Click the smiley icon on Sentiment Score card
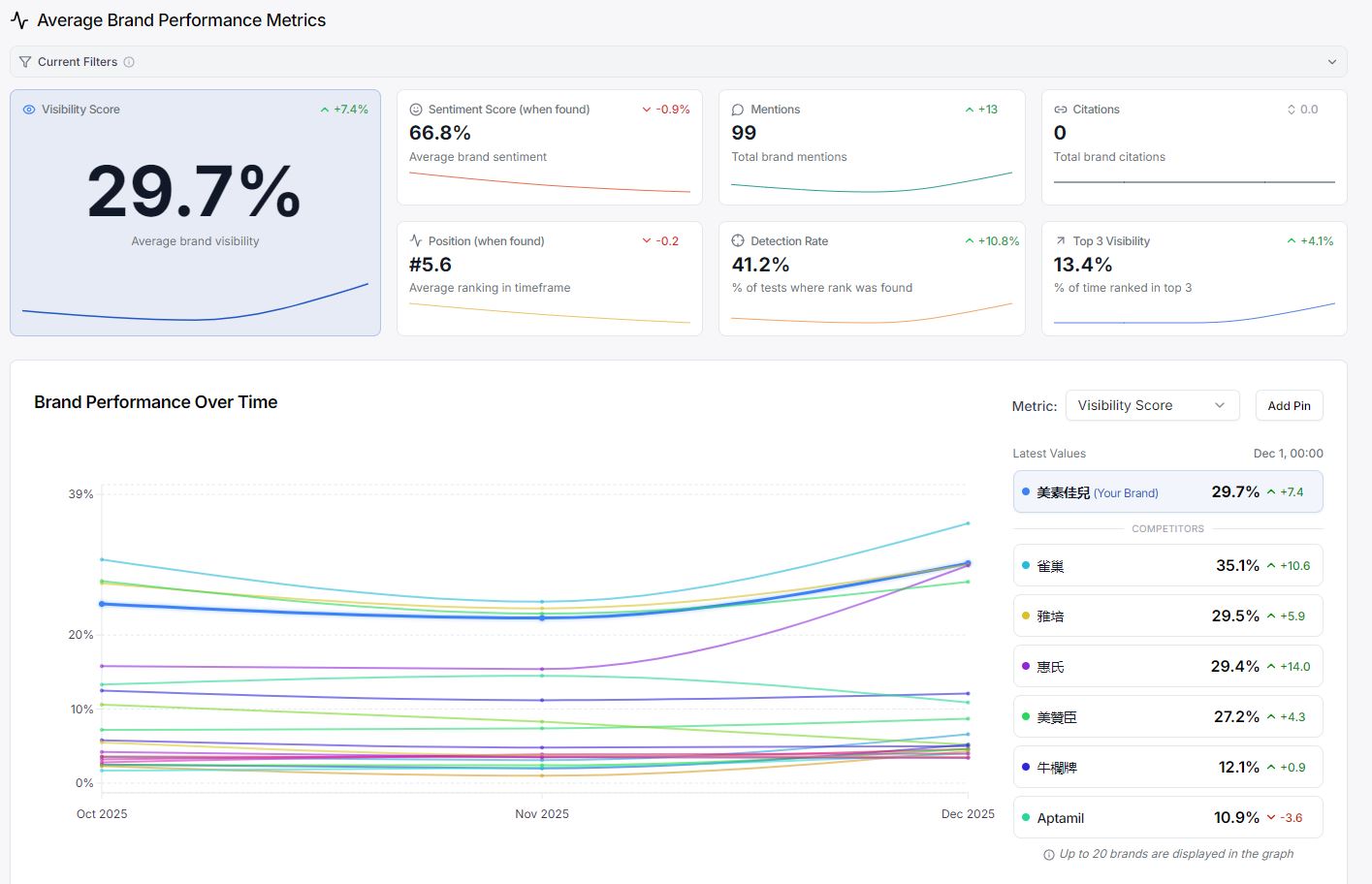 click(416, 110)
